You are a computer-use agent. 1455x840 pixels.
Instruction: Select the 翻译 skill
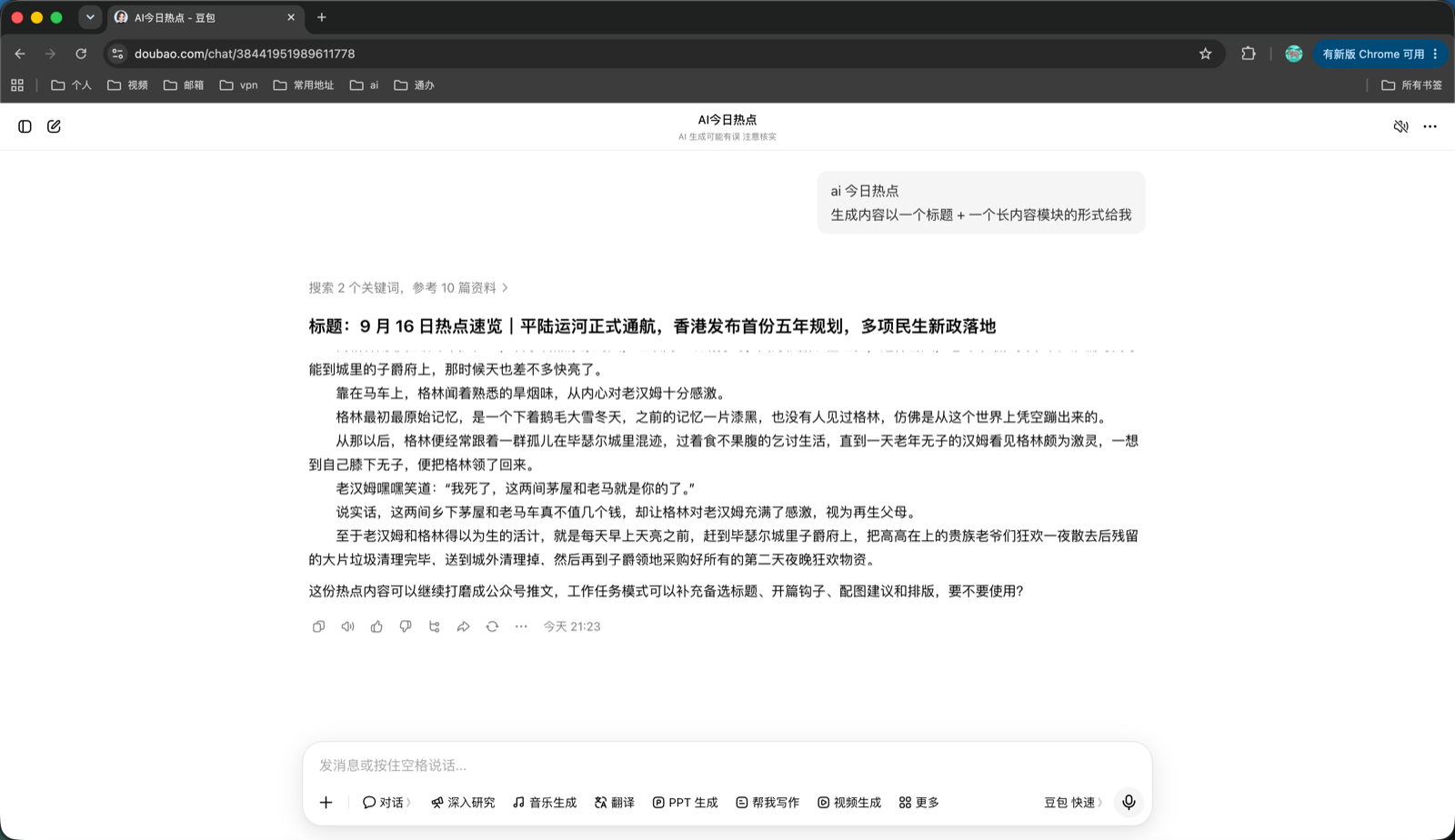tap(615, 802)
